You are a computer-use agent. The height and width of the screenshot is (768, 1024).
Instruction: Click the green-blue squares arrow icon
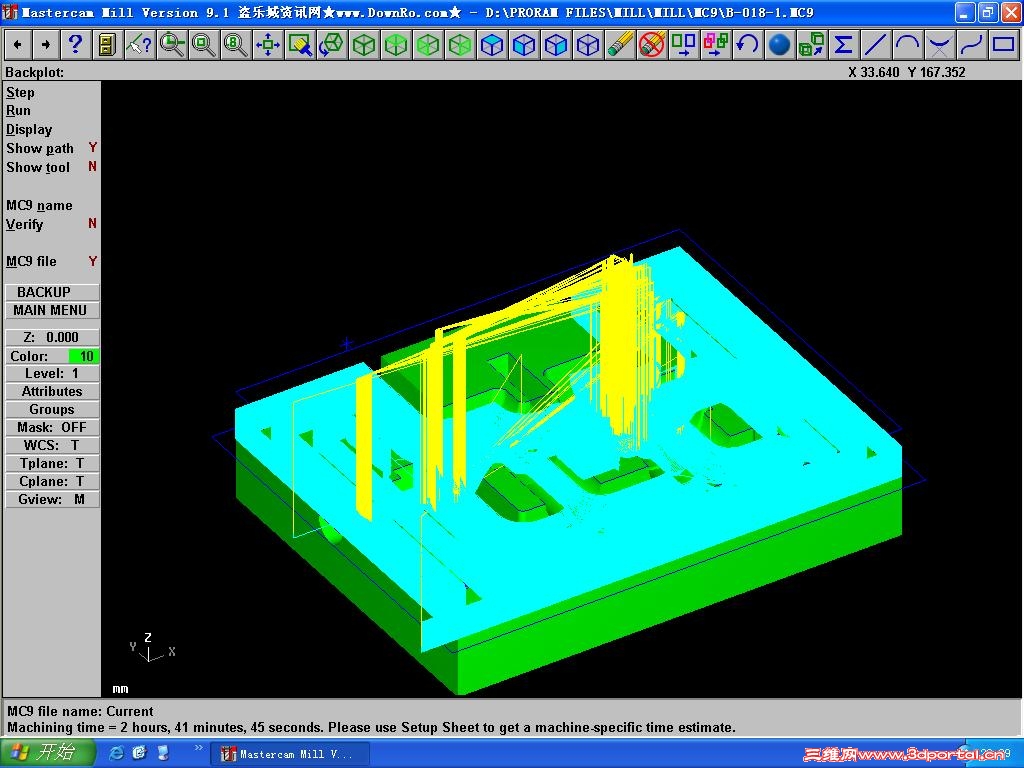click(684, 45)
